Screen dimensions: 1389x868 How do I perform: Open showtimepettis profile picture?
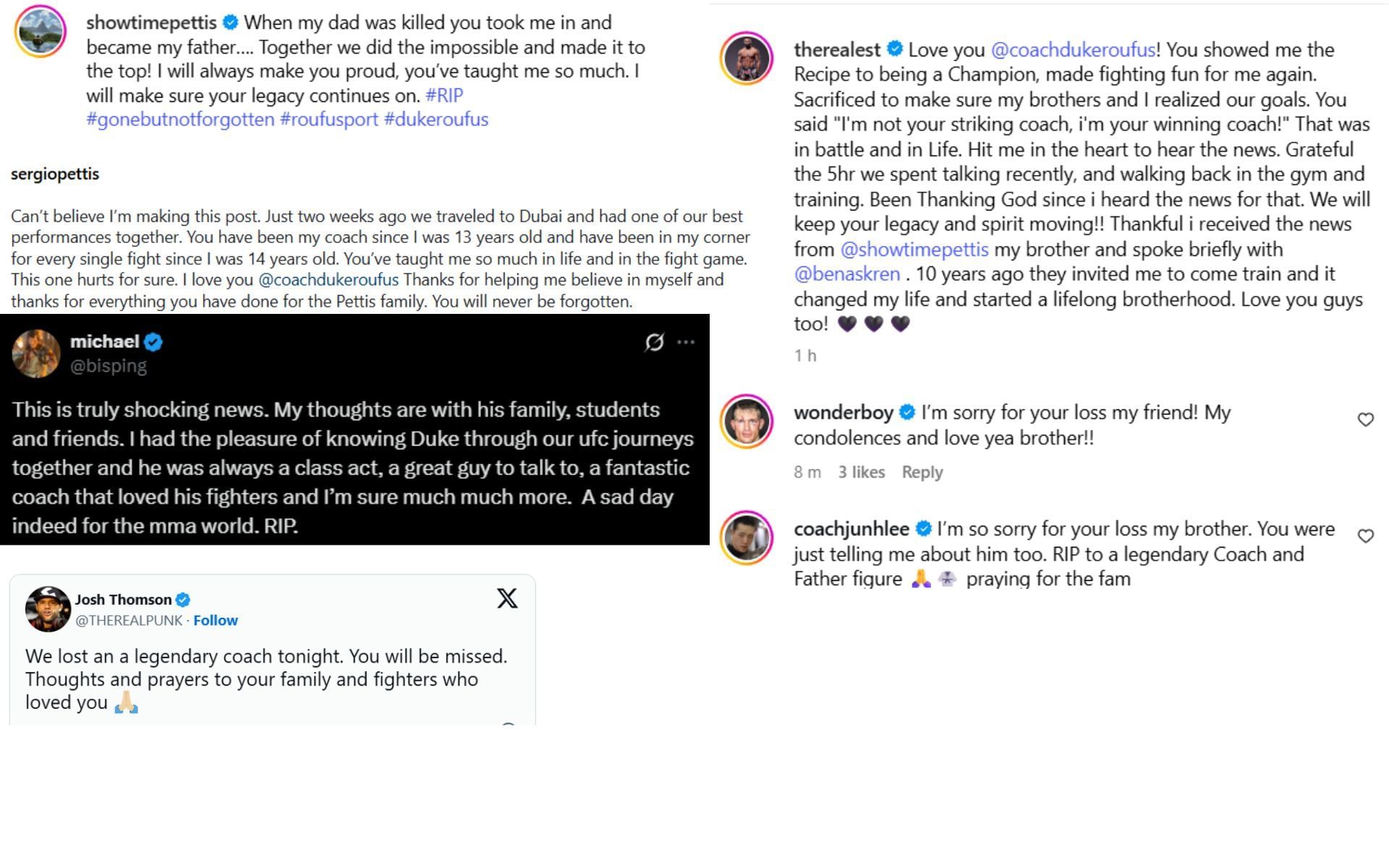point(41,31)
